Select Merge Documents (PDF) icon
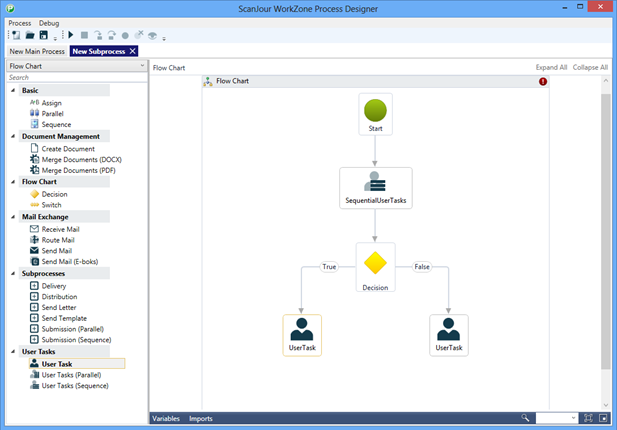Viewport: 617px width, 430px height. [x=35, y=170]
